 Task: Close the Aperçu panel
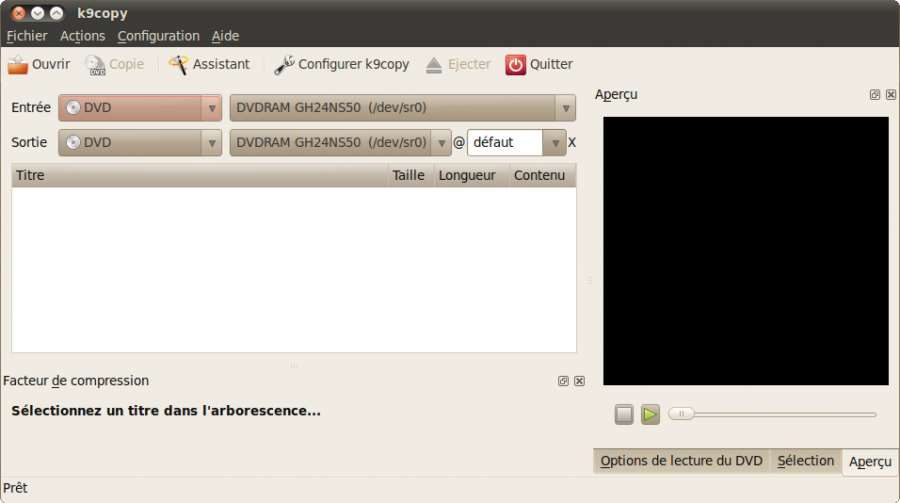[891, 95]
